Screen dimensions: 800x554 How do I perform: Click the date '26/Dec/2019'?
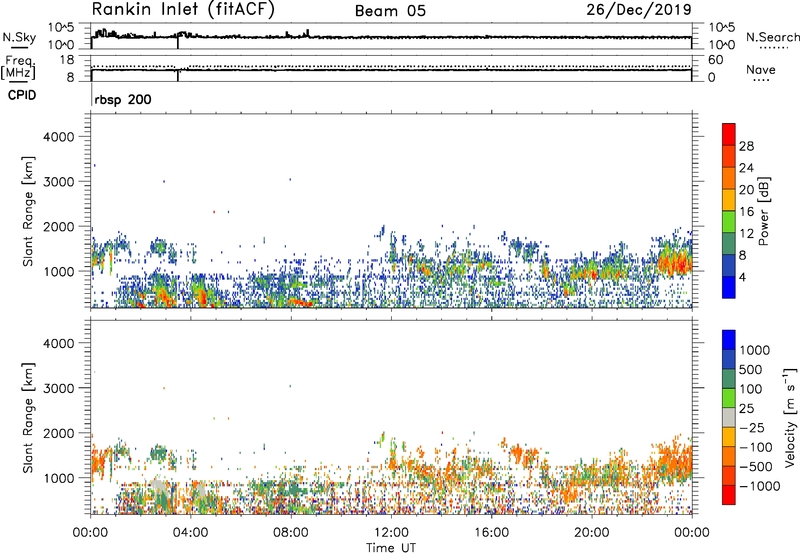pos(639,10)
